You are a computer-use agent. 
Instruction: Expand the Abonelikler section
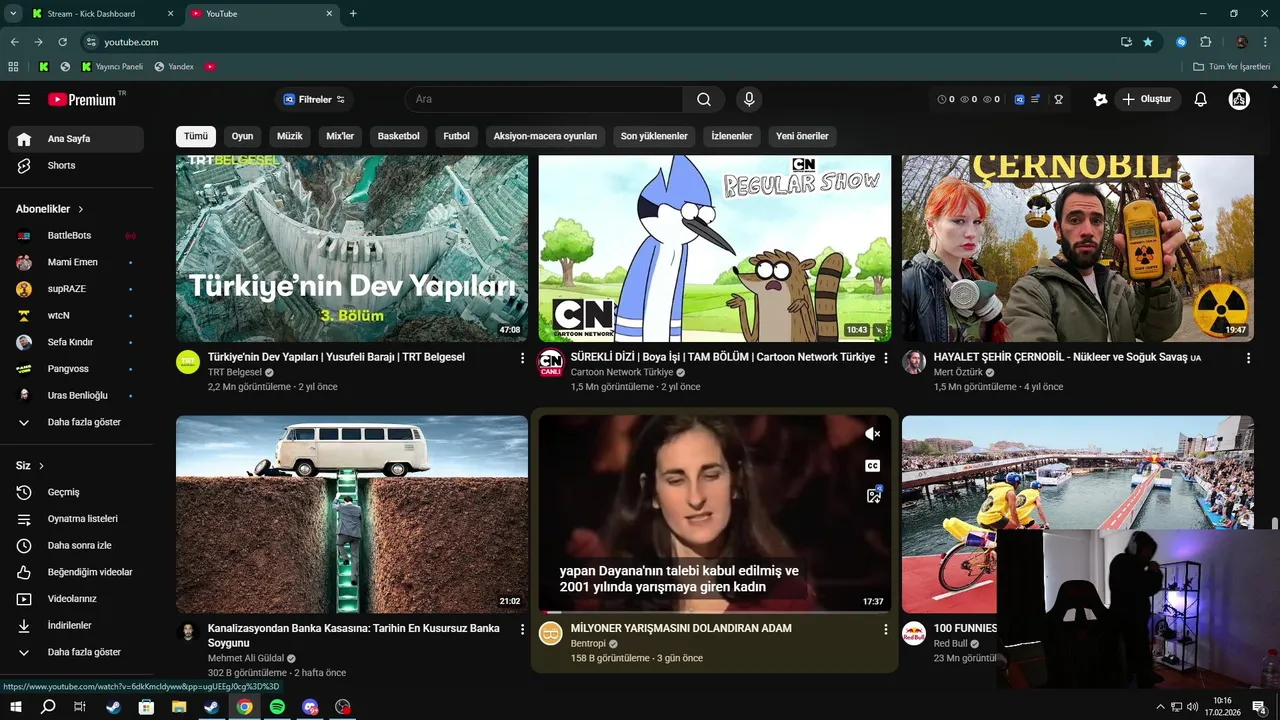(50, 209)
